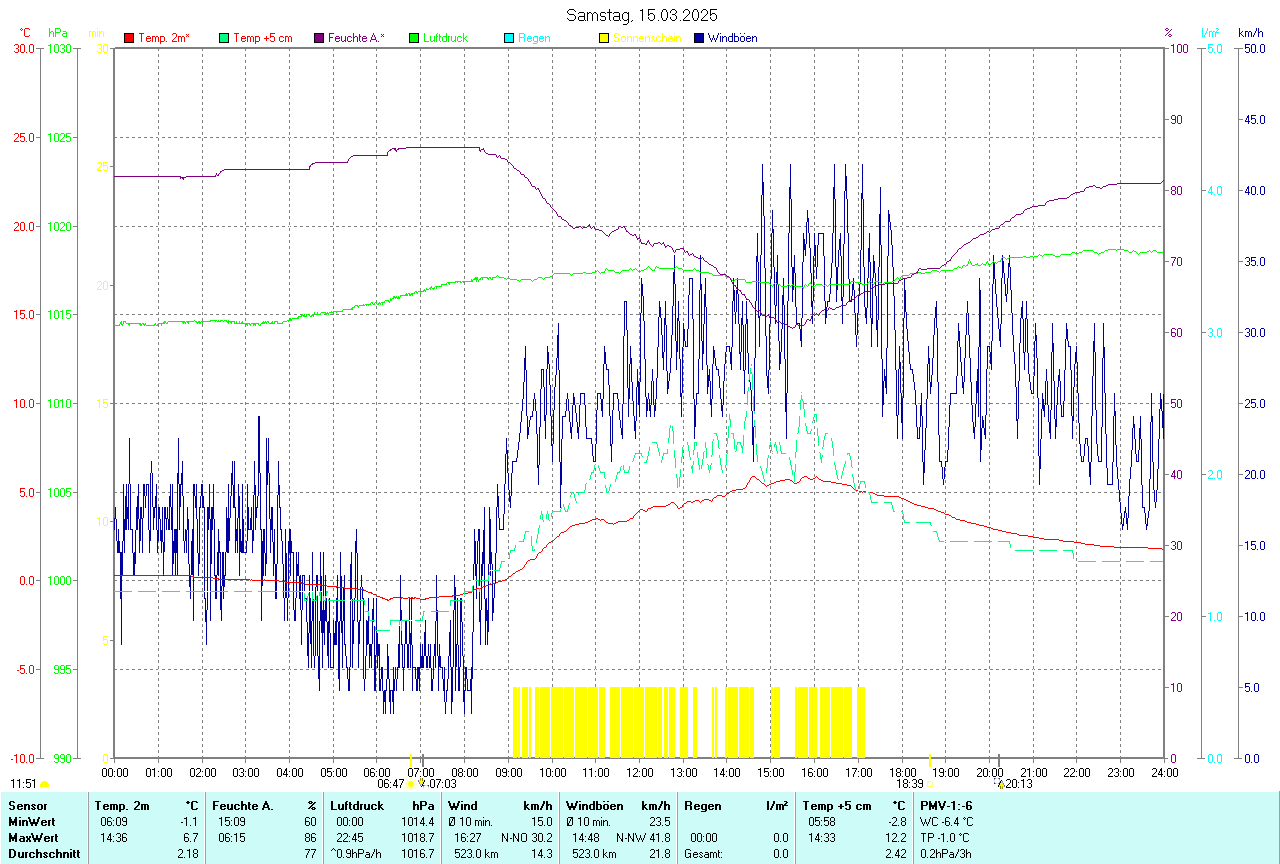
Task: Click the 00:00 mark on time axis
Action: click(x=115, y=772)
